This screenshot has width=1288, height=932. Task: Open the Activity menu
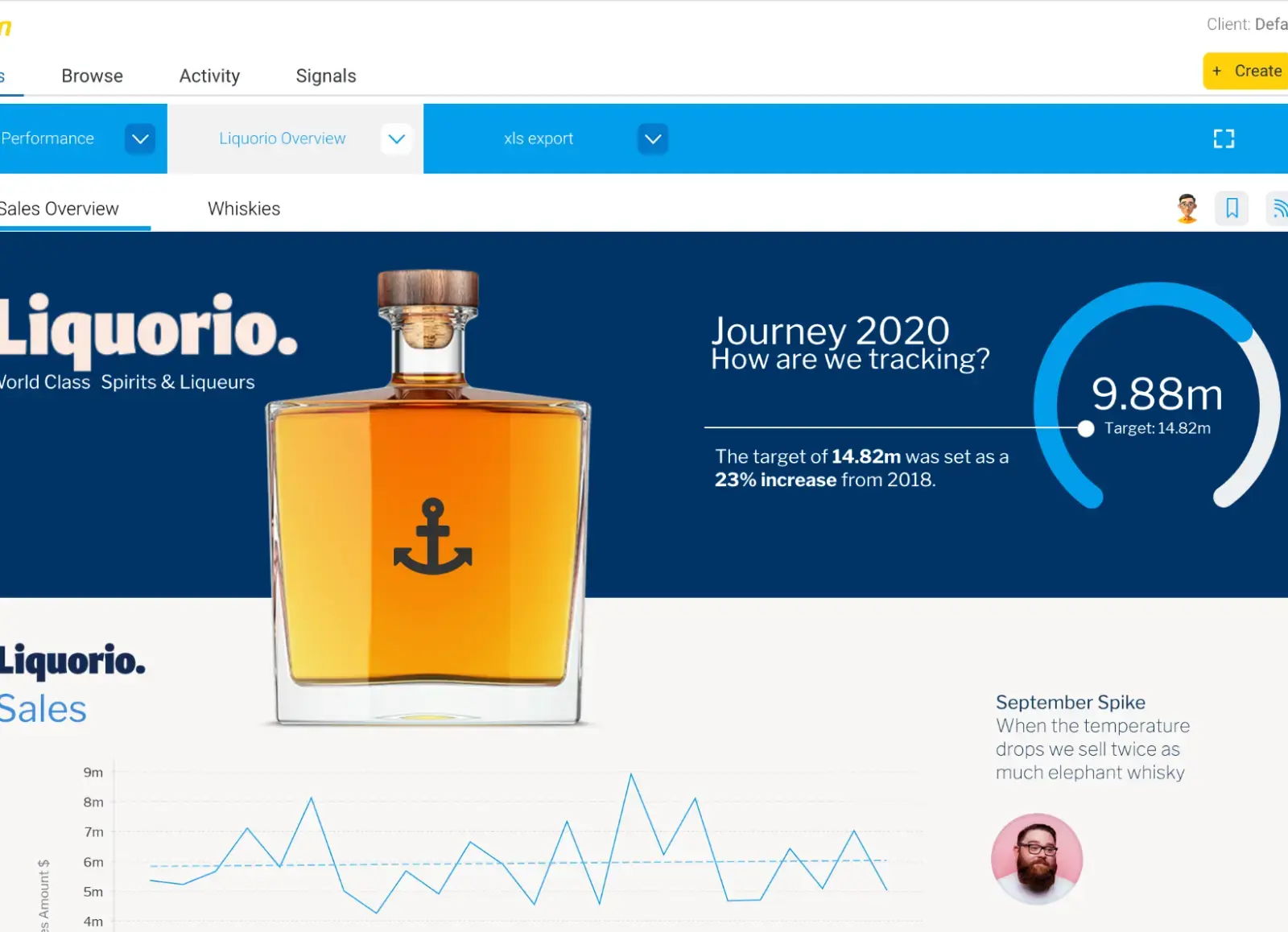pos(209,76)
